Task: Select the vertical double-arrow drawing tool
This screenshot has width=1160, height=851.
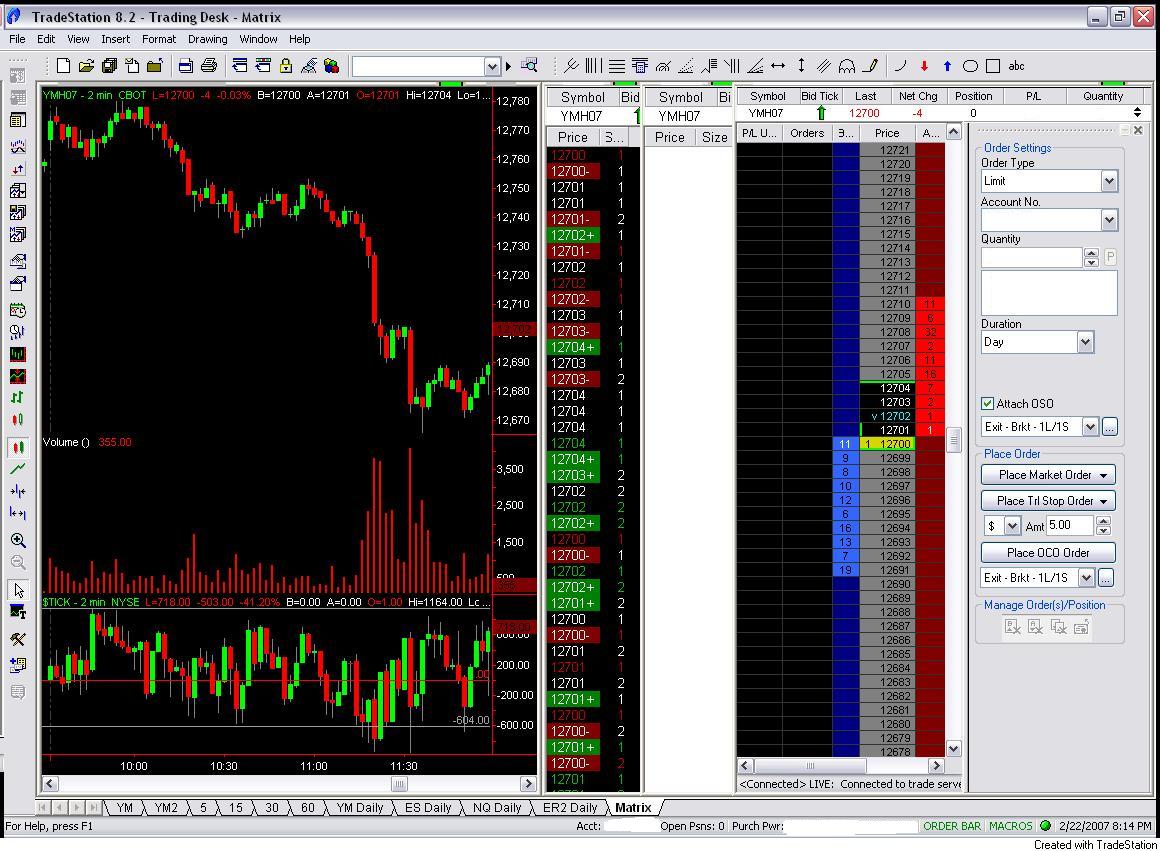Action: tap(801, 66)
